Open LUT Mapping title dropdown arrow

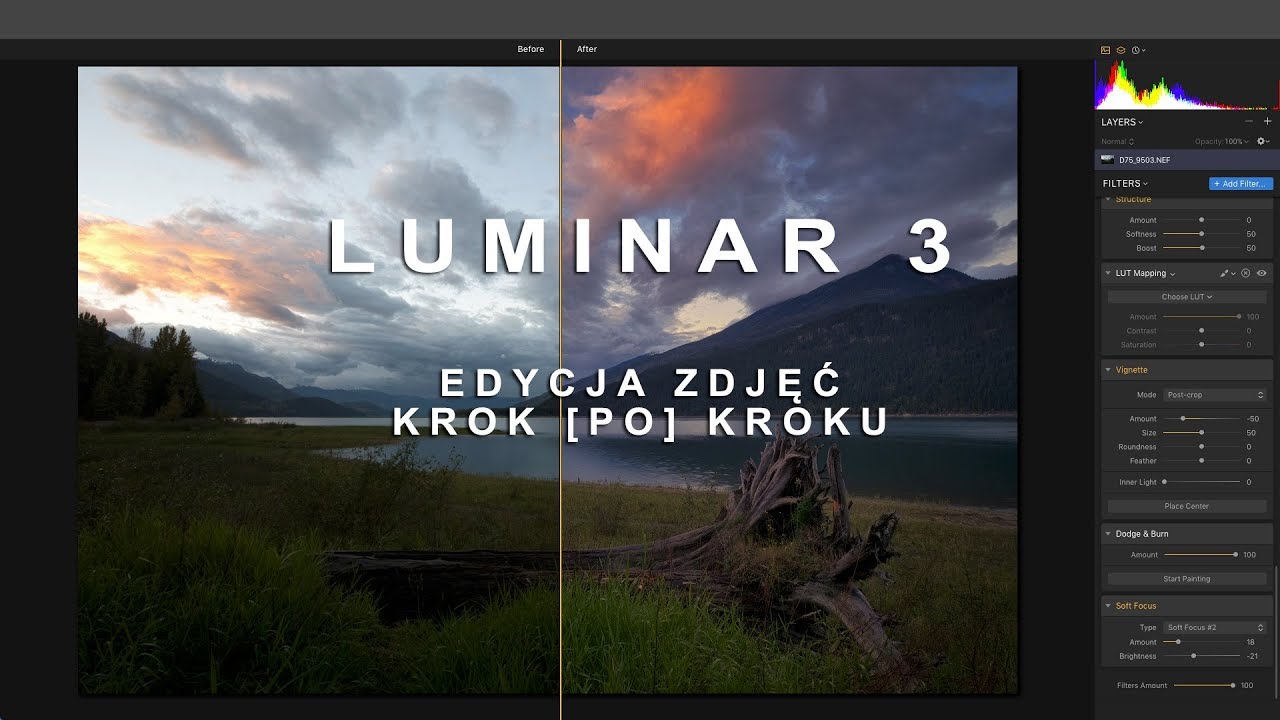[1172, 274]
